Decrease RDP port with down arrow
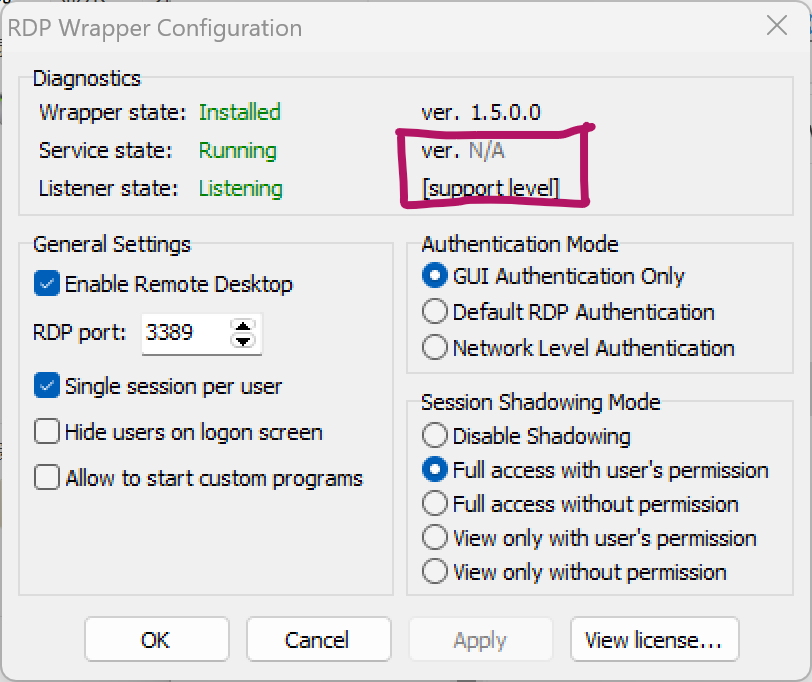Viewport: 812px width, 682px height. tap(242, 340)
